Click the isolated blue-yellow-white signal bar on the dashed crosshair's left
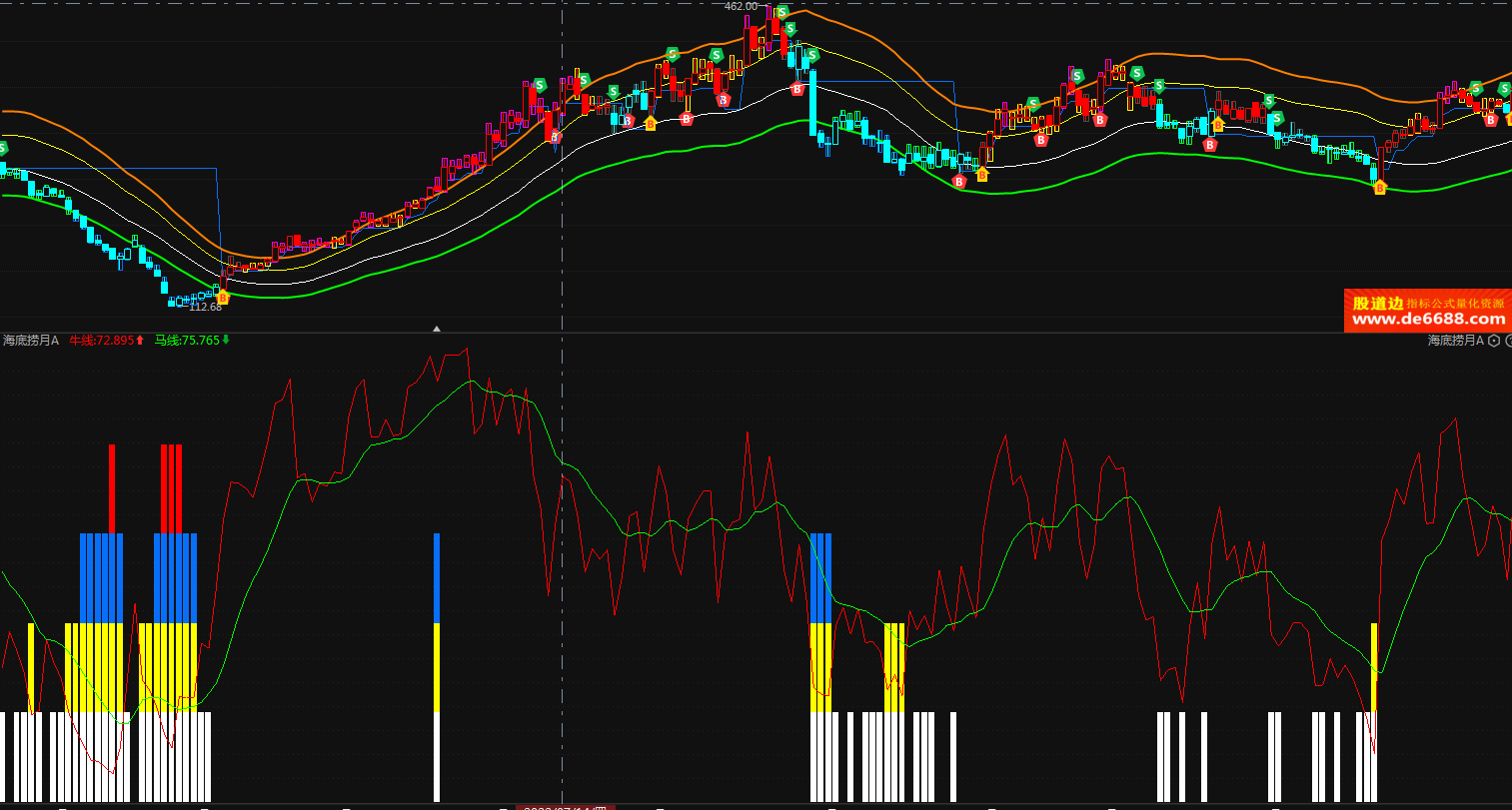This screenshot has height=810, width=1512. [437, 667]
